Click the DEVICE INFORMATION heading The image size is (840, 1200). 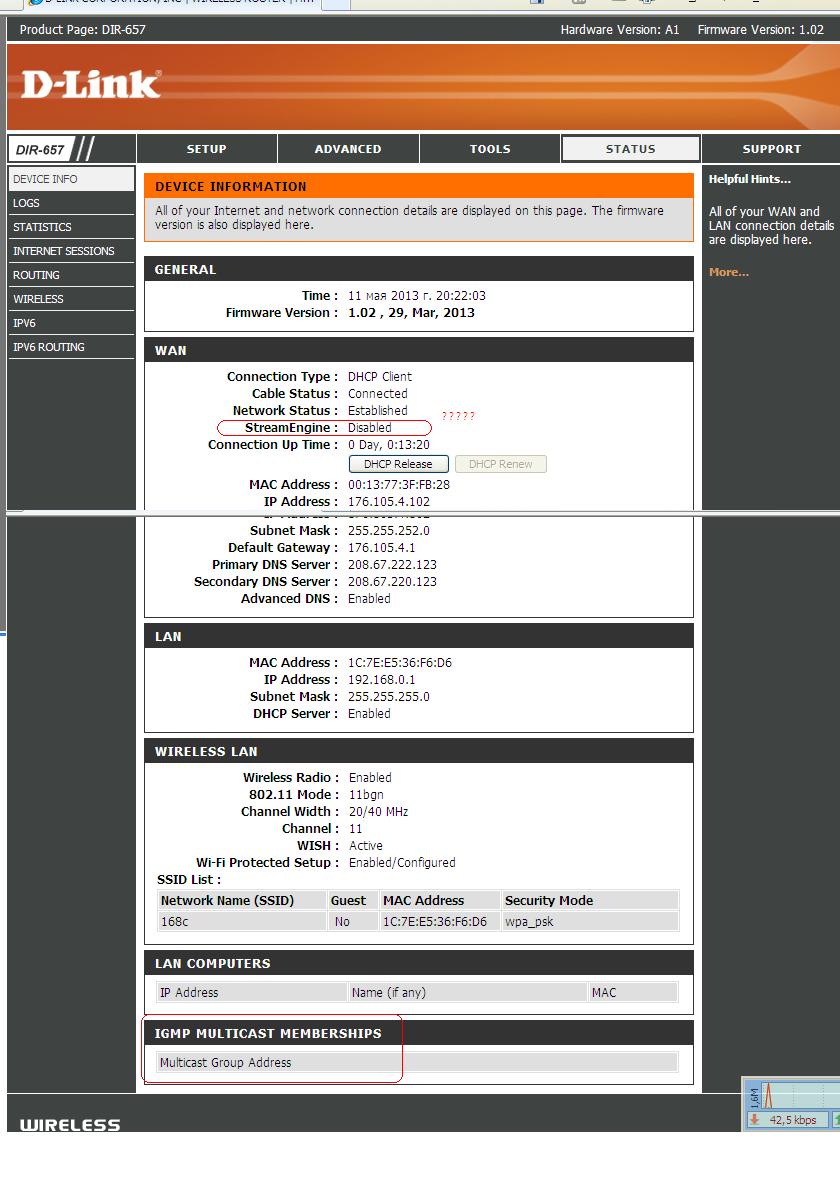[231, 186]
